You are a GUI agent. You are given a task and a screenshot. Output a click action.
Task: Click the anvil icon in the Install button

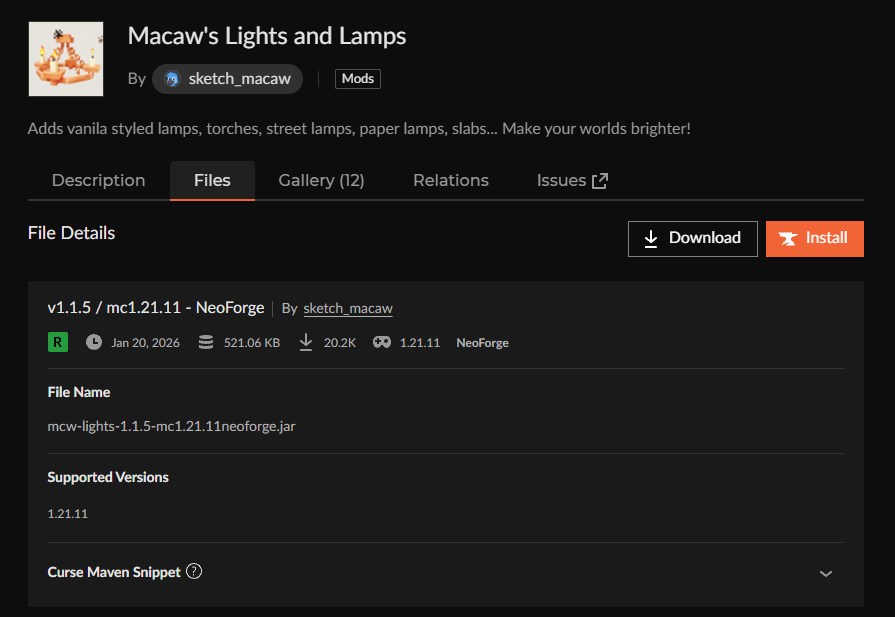click(789, 239)
